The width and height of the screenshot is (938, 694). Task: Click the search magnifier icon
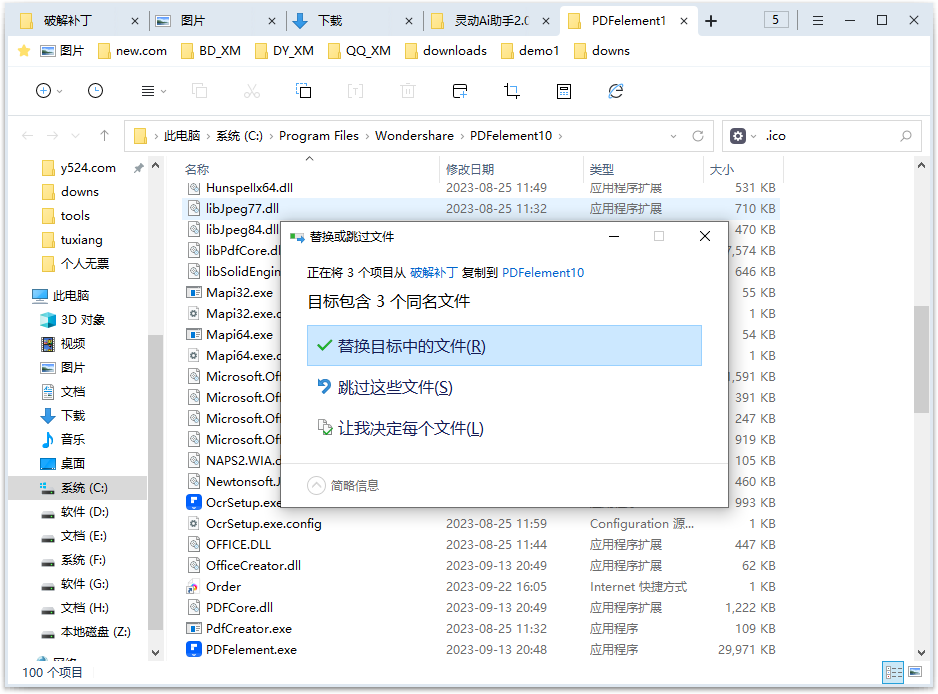pos(906,136)
